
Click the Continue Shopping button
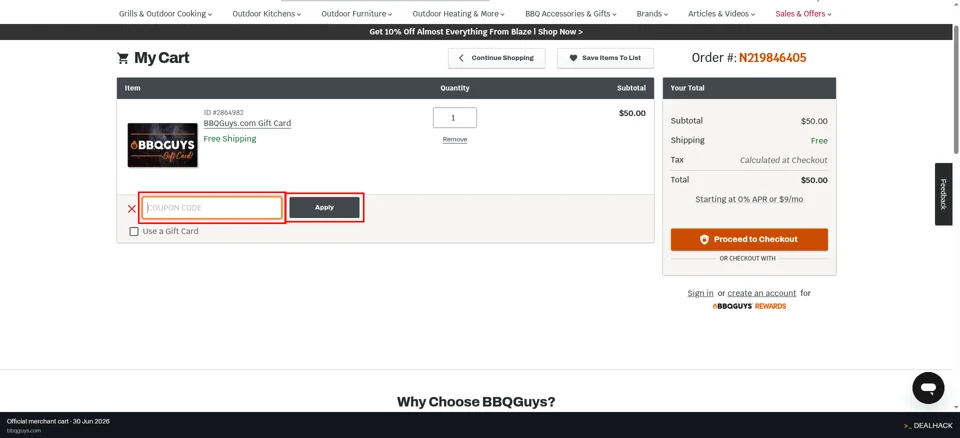[x=497, y=58]
